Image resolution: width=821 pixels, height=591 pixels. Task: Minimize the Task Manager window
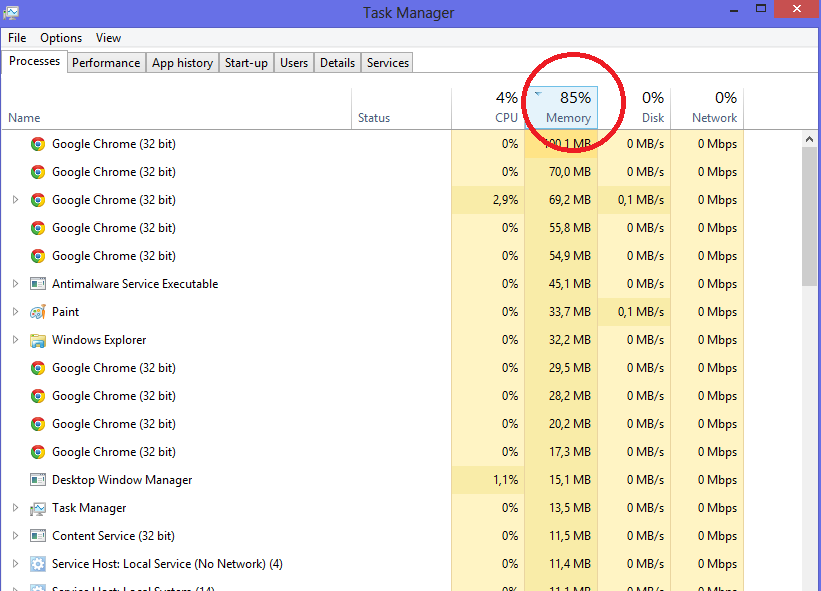click(x=734, y=9)
